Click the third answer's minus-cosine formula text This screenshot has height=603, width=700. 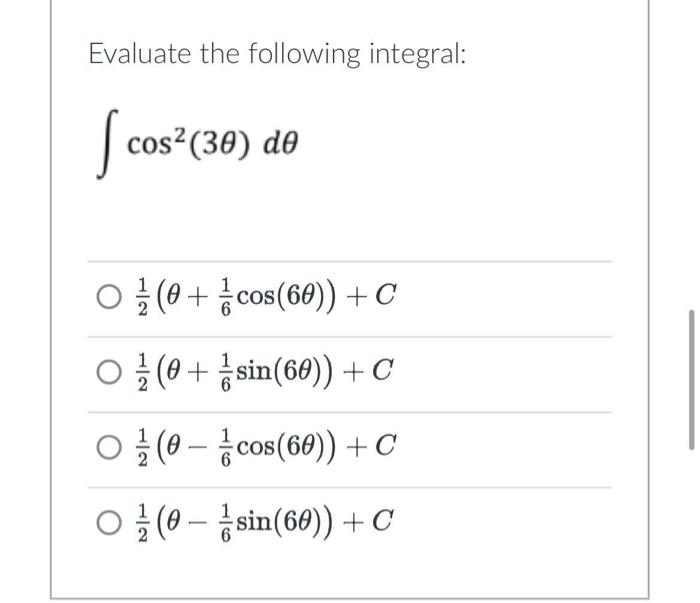(267, 448)
